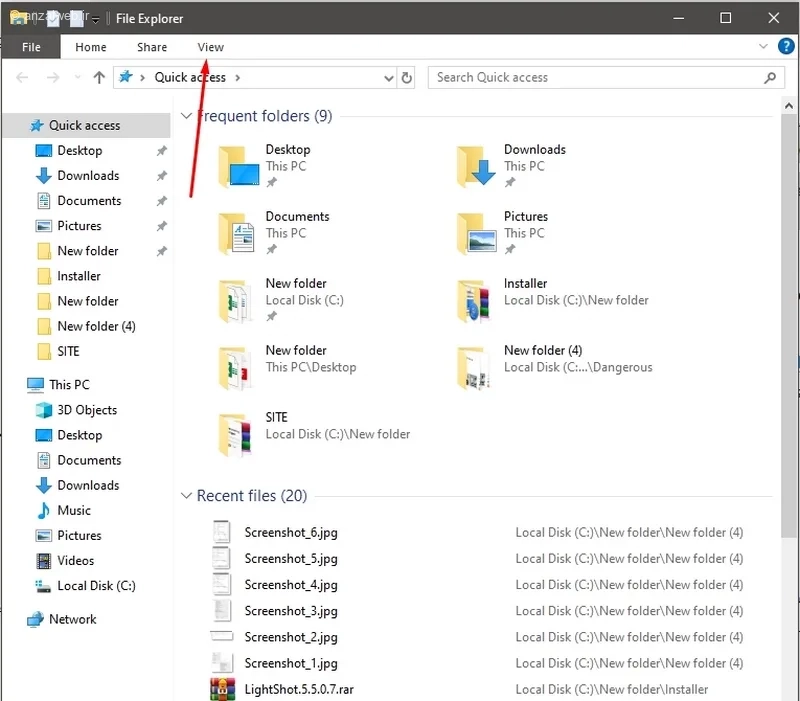Refresh the current folder view
Screen dimensions: 800x701
[406, 77]
